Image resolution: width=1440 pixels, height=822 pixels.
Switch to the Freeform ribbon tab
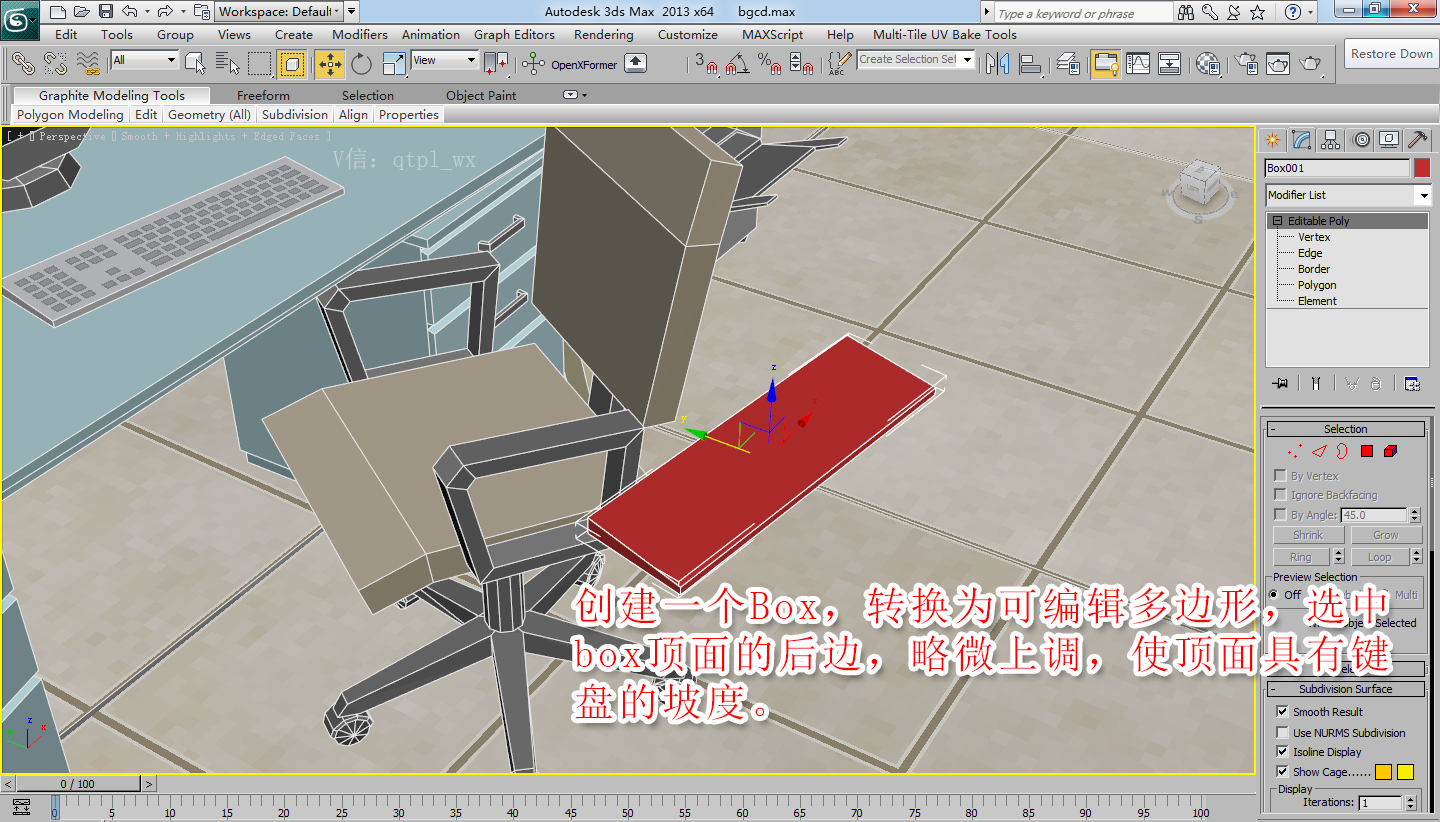click(x=263, y=95)
